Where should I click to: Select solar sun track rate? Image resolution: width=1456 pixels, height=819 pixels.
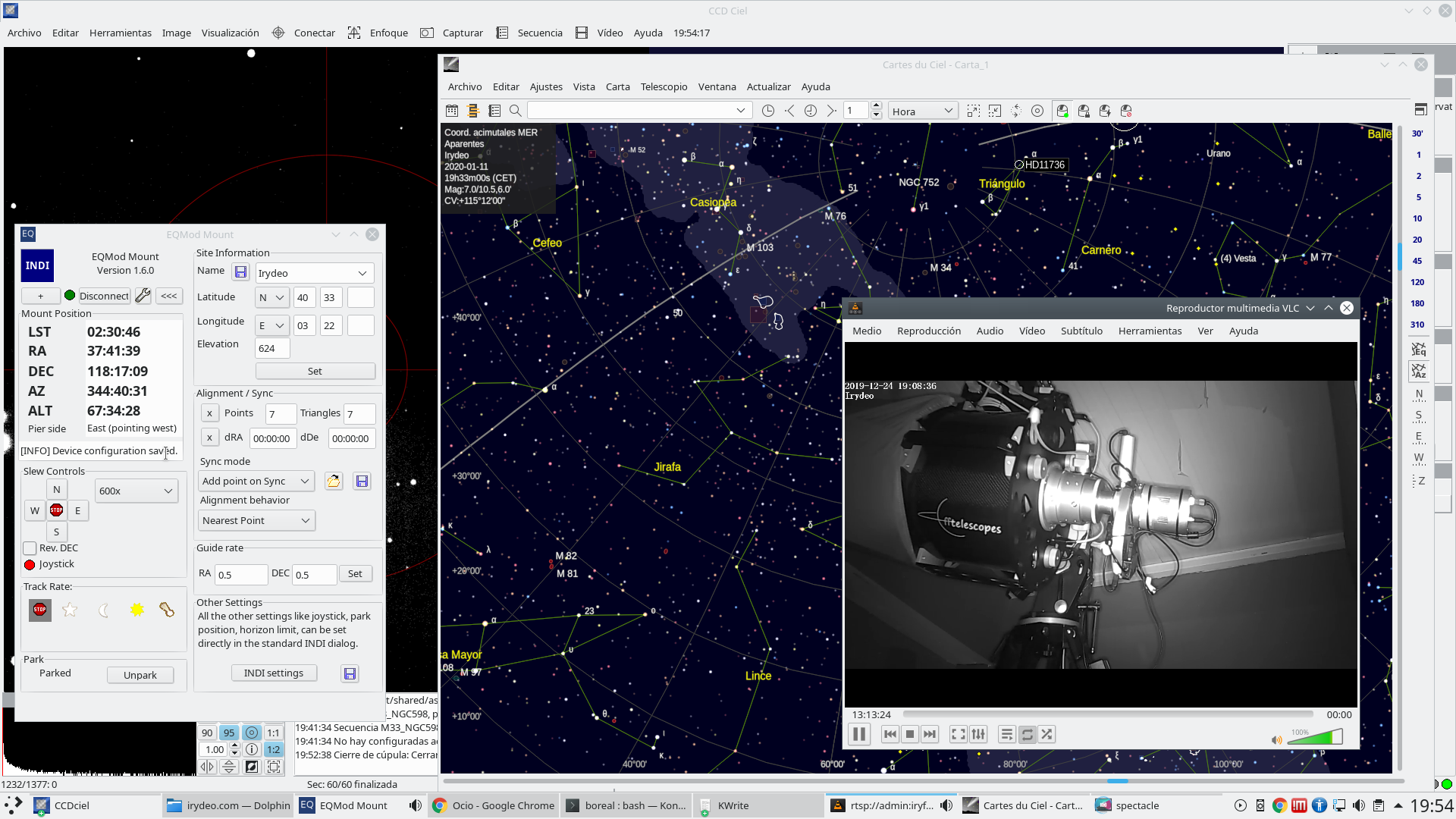click(136, 610)
